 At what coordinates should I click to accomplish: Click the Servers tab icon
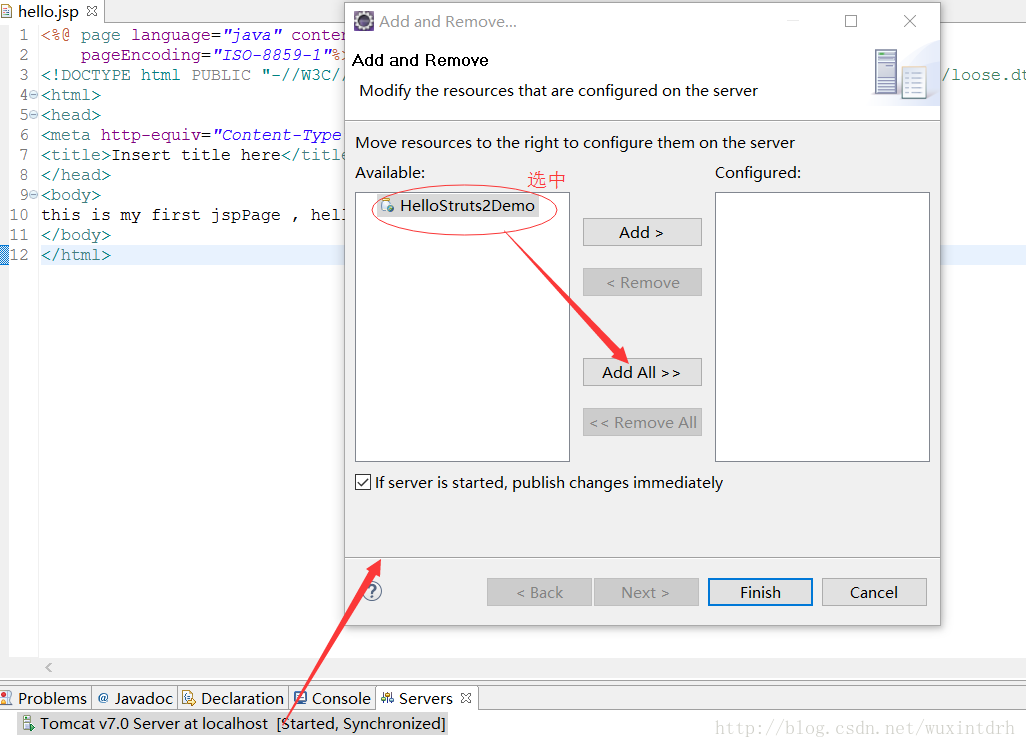tap(387, 698)
